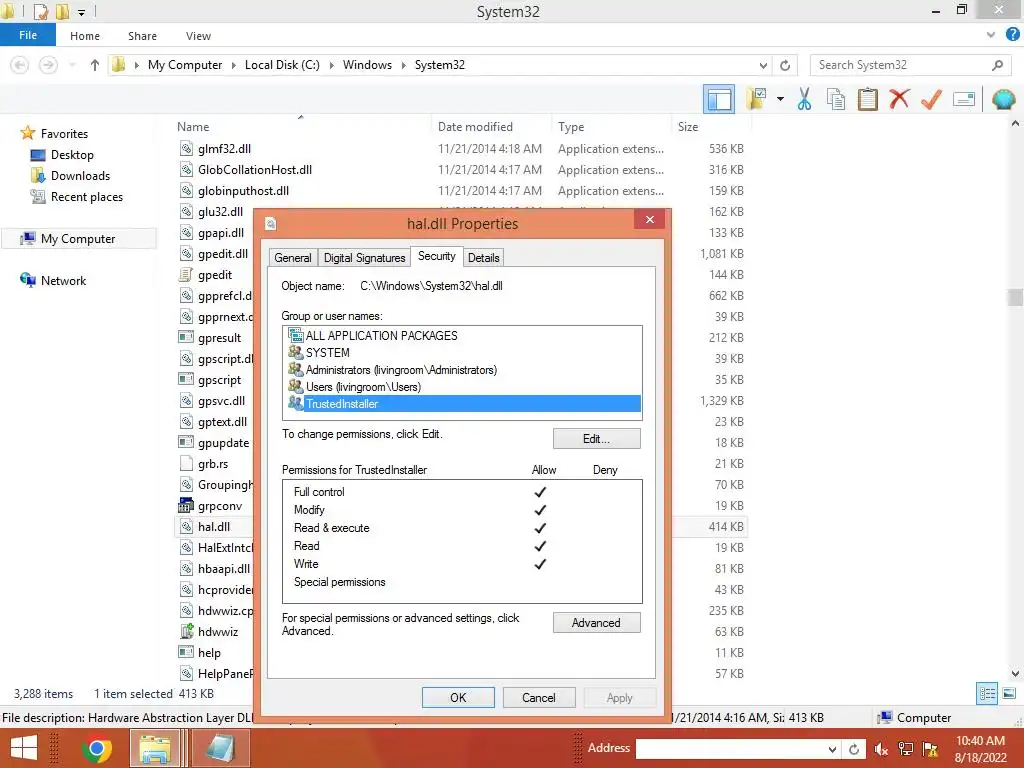Image resolution: width=1024 pixels, height=768 pixels.
Task: Click the Copy pages icon in toolbar
Action: pyautogui.click(x=836, y=99)
